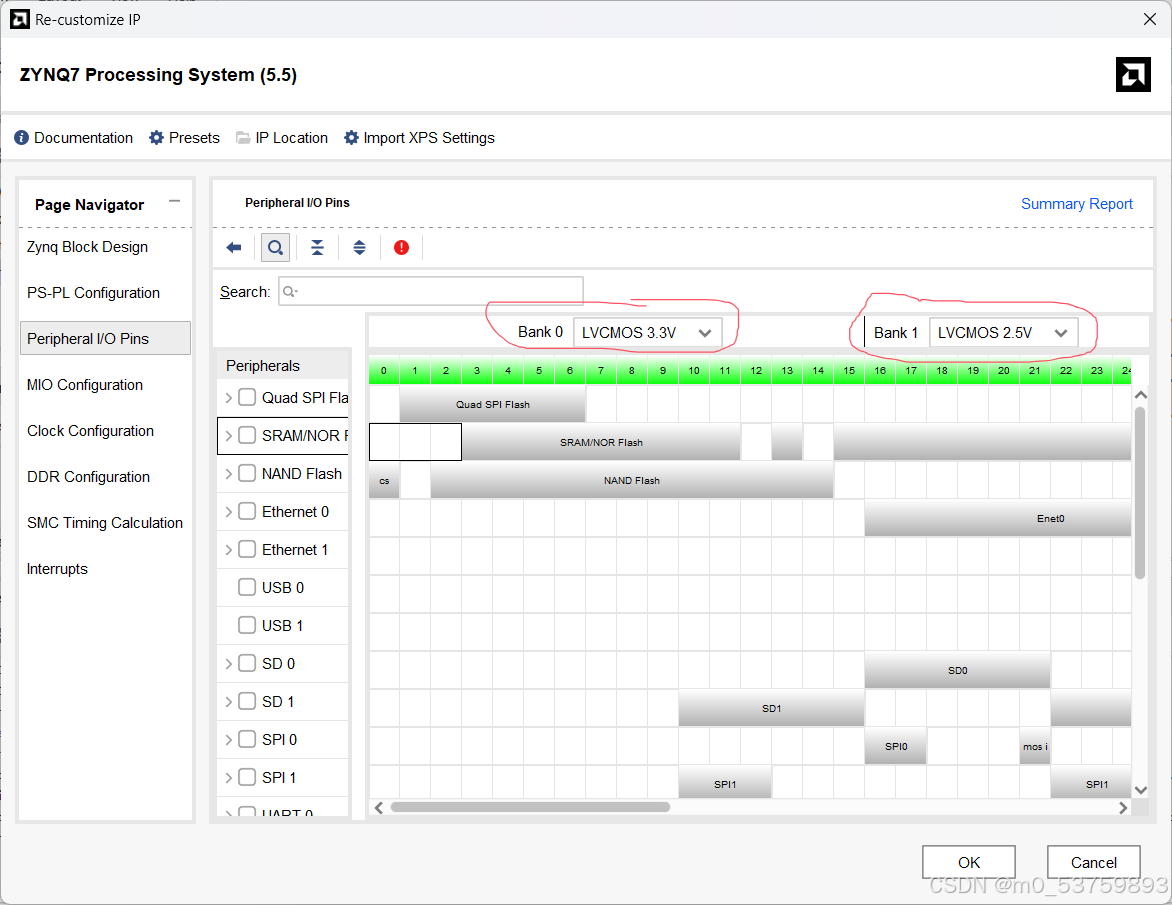Go to PS-PL Configuration page

[x=93, y=293]
